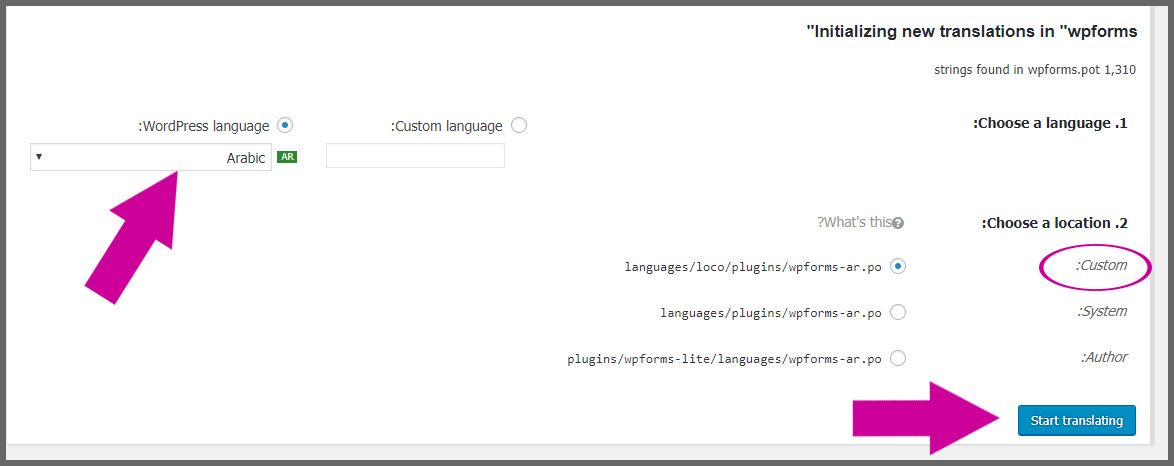
Task: Click the green AR language badge
Action: tap(287, 157)
